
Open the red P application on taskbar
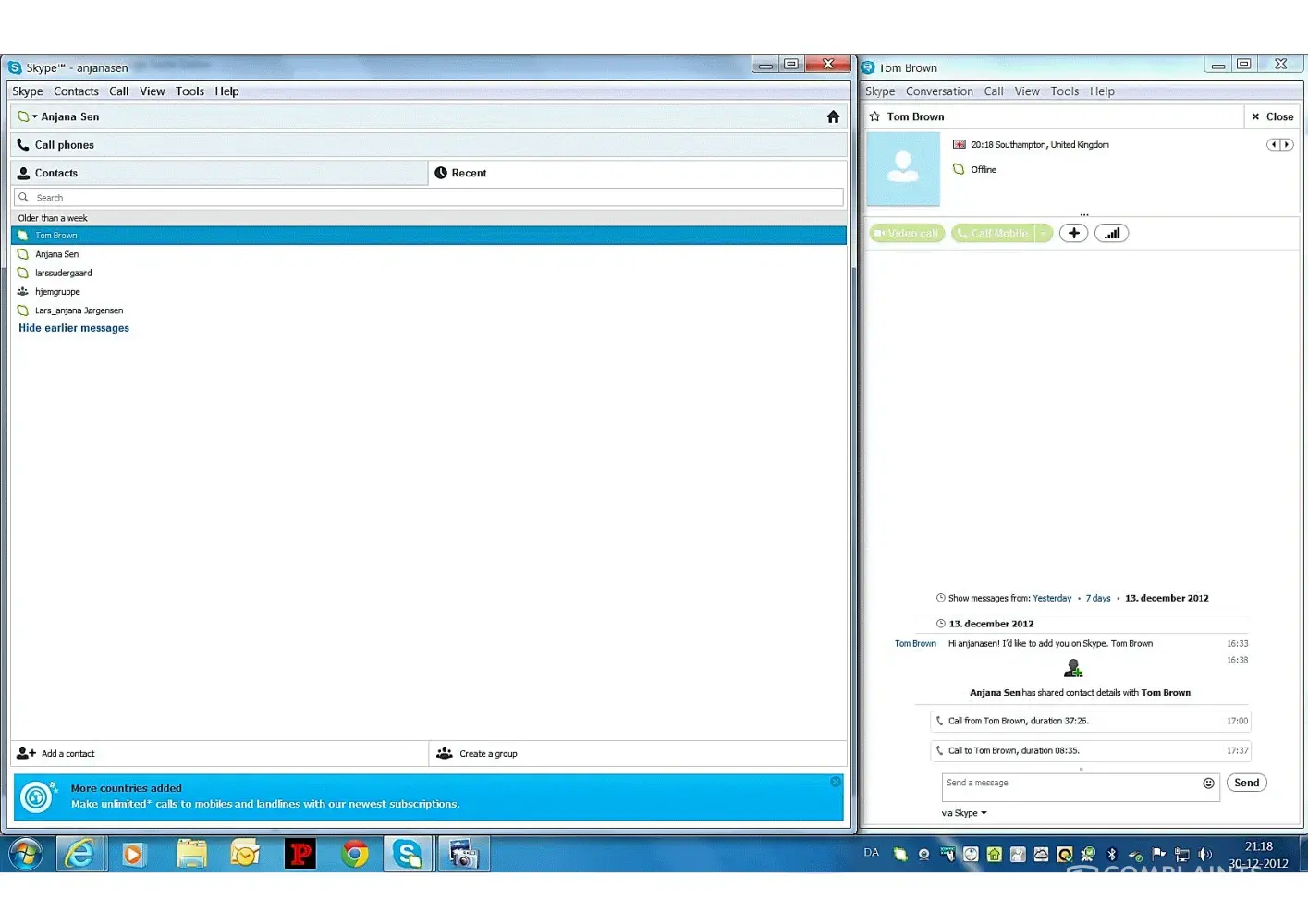click(x=300, y=855)
